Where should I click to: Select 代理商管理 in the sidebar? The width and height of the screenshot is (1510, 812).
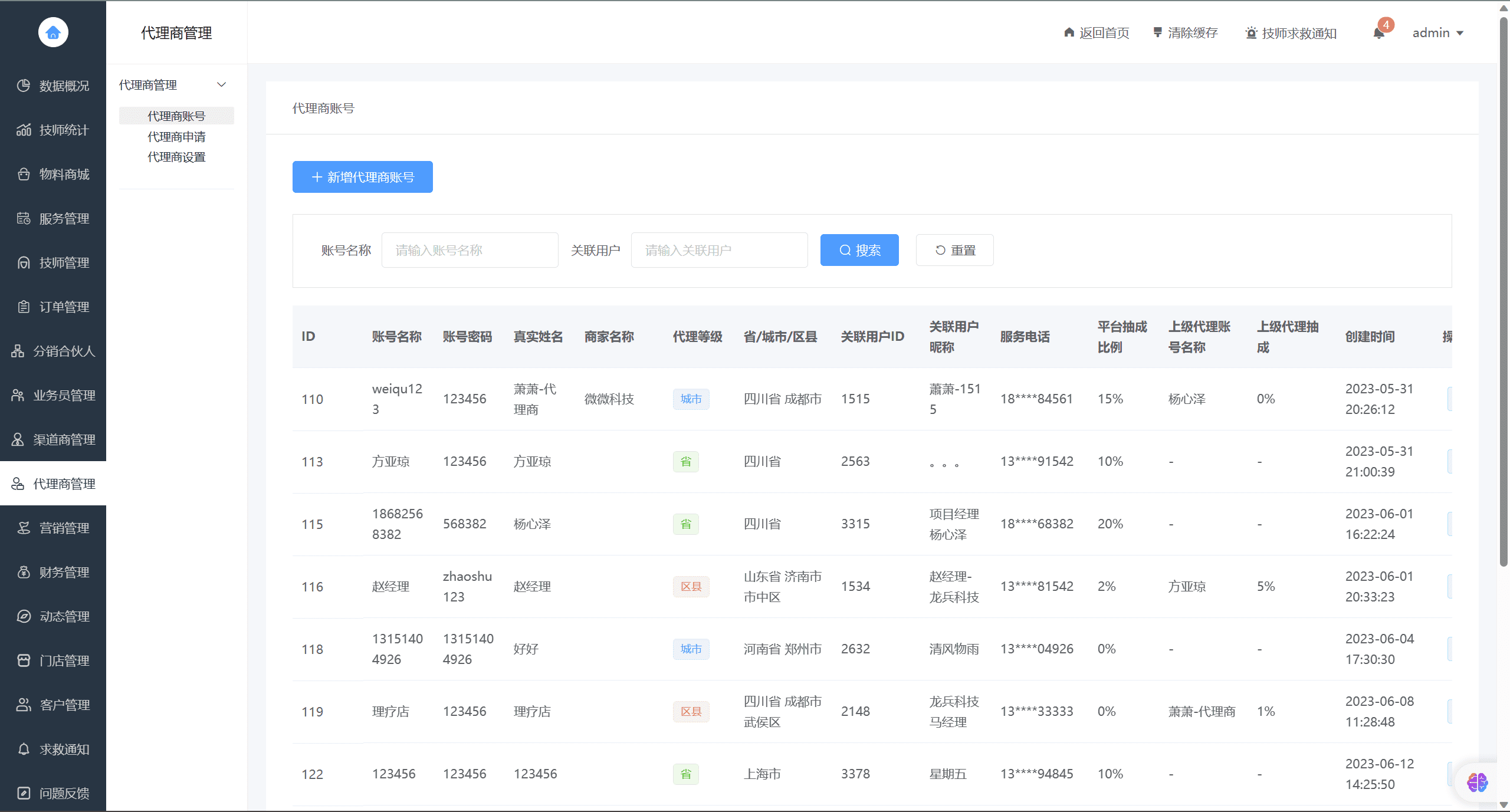point(53,484)
